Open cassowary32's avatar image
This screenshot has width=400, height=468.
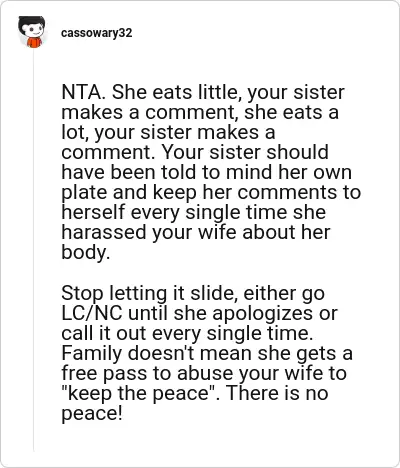(32, 32)
